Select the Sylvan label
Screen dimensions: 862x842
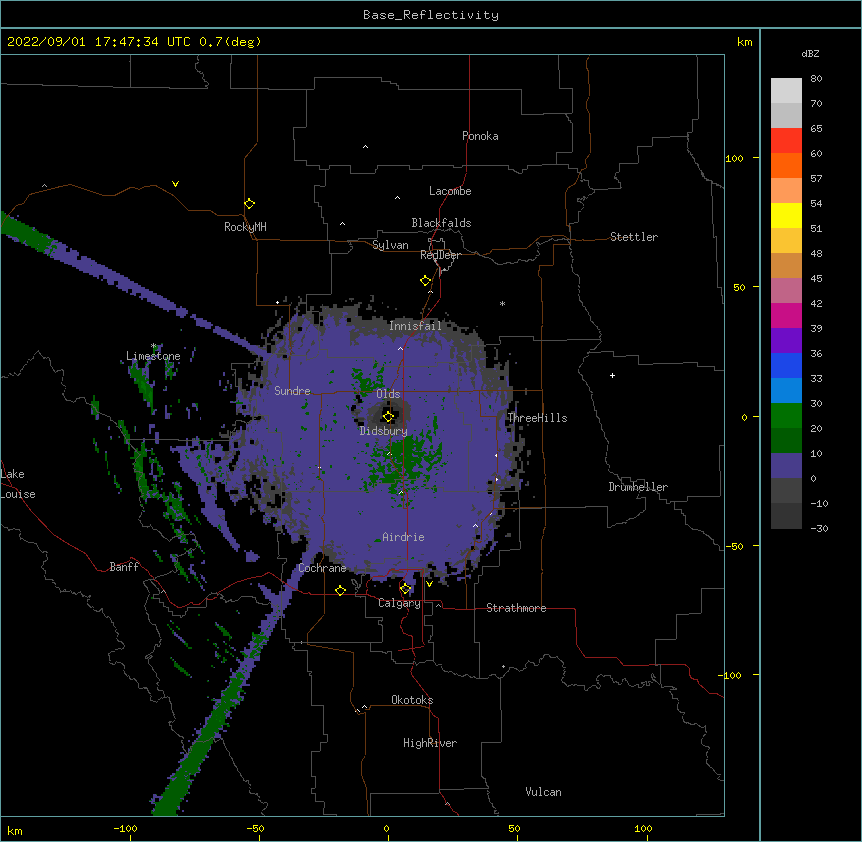[390, 245]
